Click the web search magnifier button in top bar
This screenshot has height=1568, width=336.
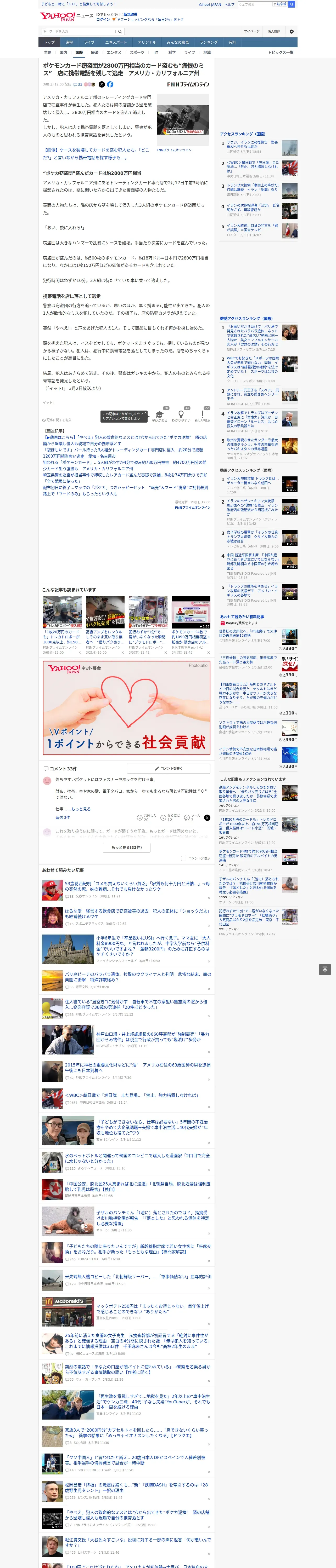292,4
